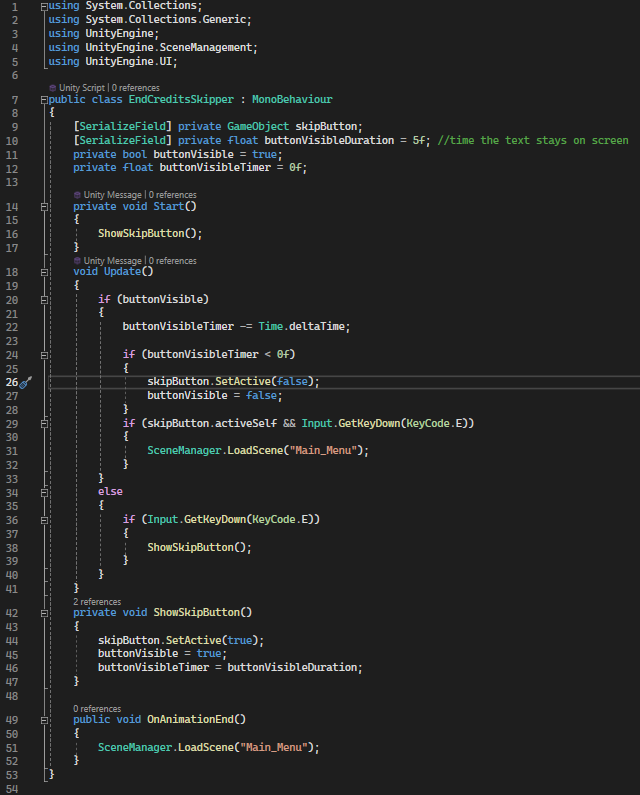Click 'Unity Message' label above Update()
Image resolution: width=640 pixels, height=795 pixels.
[x=113, y=261]
